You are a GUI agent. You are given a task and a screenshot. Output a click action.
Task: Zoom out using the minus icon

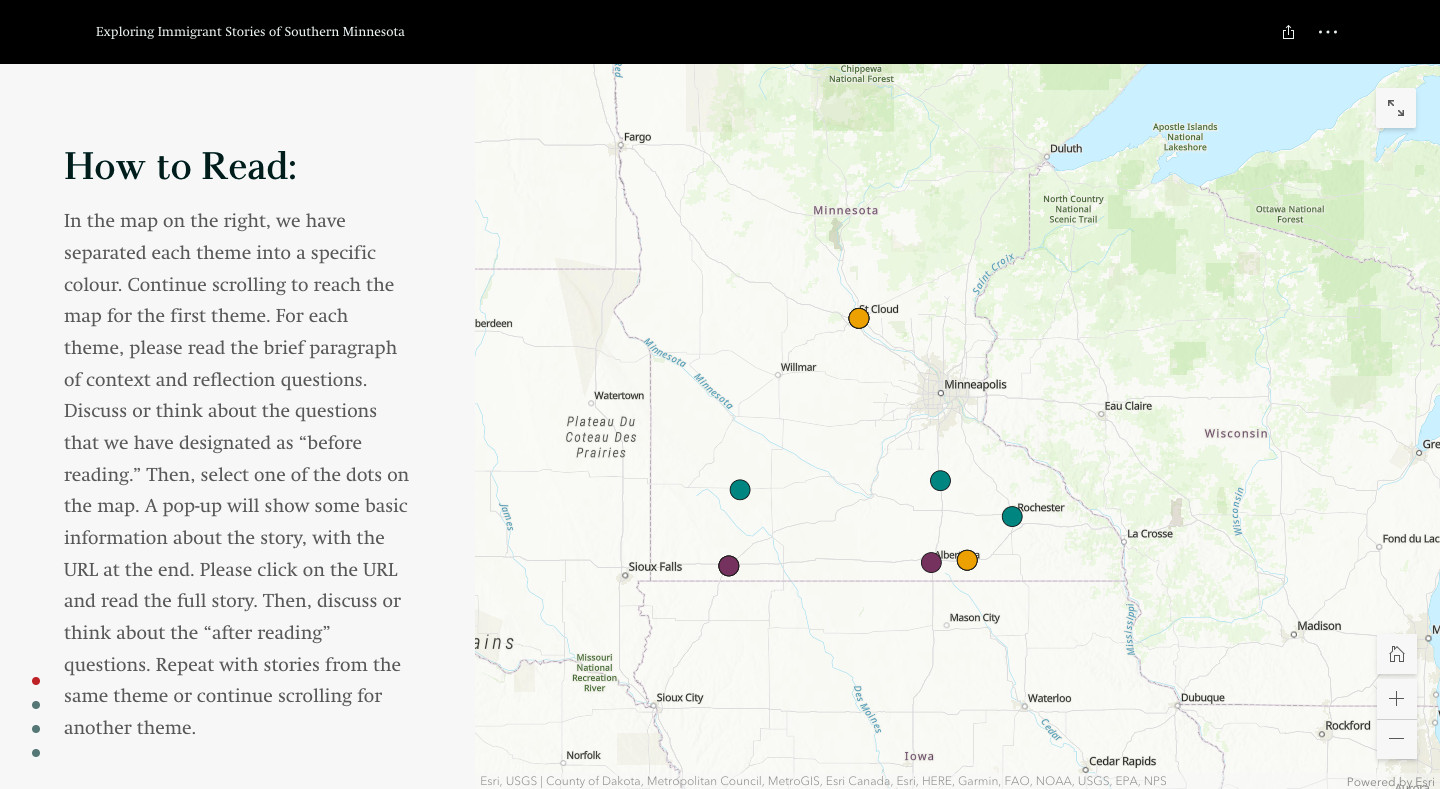point(1396,738)
